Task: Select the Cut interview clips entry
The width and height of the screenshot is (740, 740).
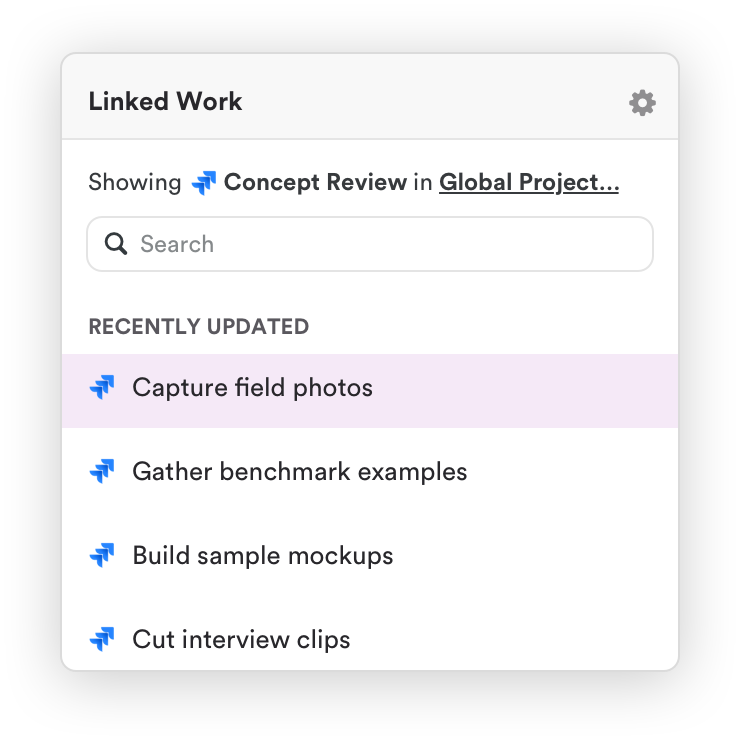Action: pyautogui.click(x=241, y=640)
